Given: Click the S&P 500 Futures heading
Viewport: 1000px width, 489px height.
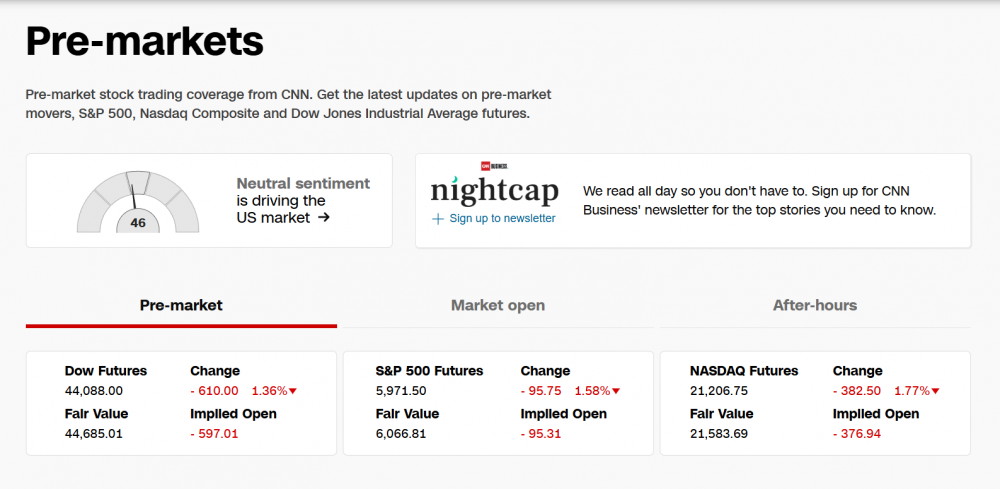Looking at the screenshot, I should pyautogui.click(x=429, y=371).
